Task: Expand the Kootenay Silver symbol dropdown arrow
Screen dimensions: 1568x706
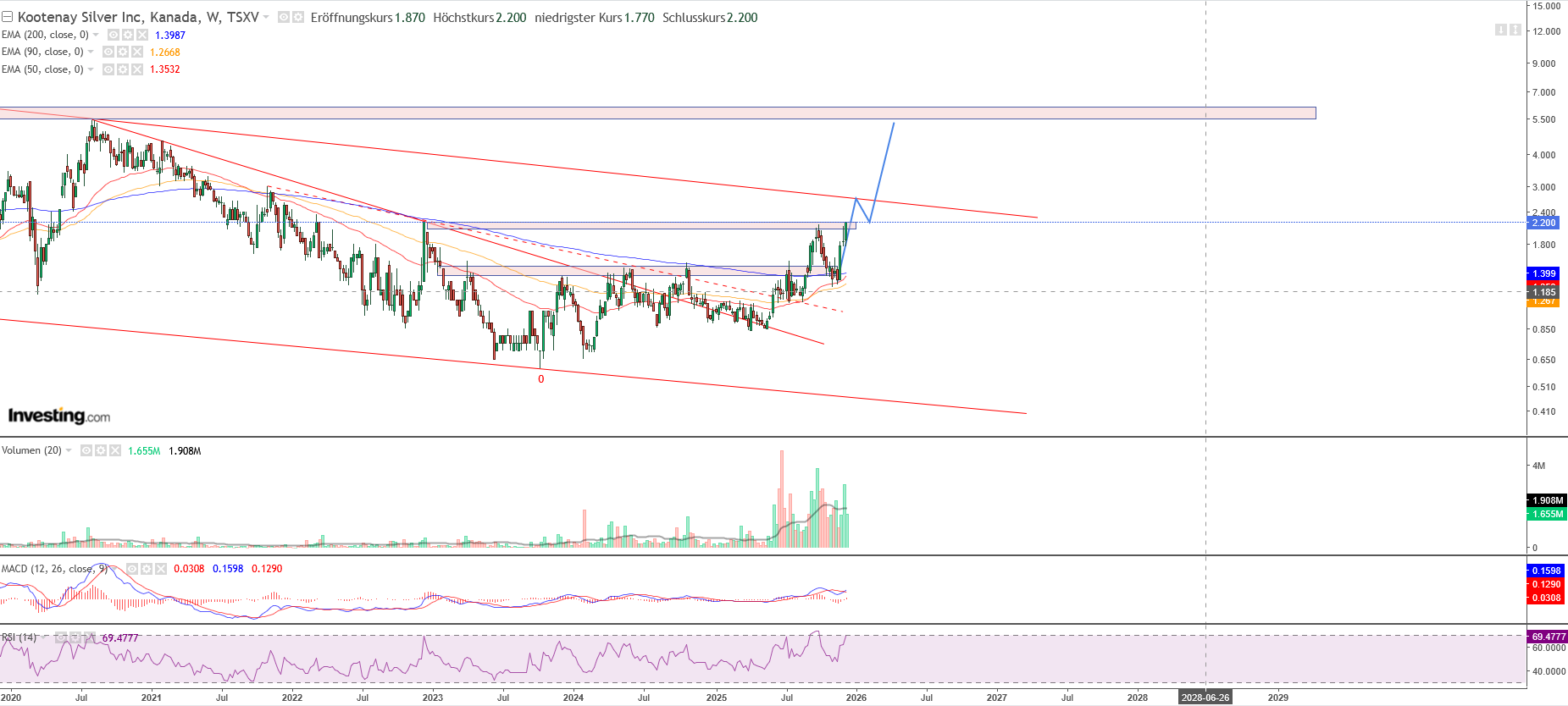Action: point(266,17)
